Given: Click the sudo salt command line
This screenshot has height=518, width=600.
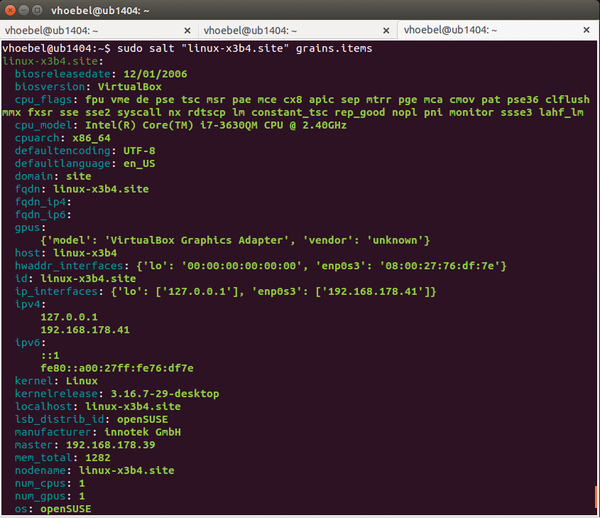Looking at the screenshot, I should 187,49.
